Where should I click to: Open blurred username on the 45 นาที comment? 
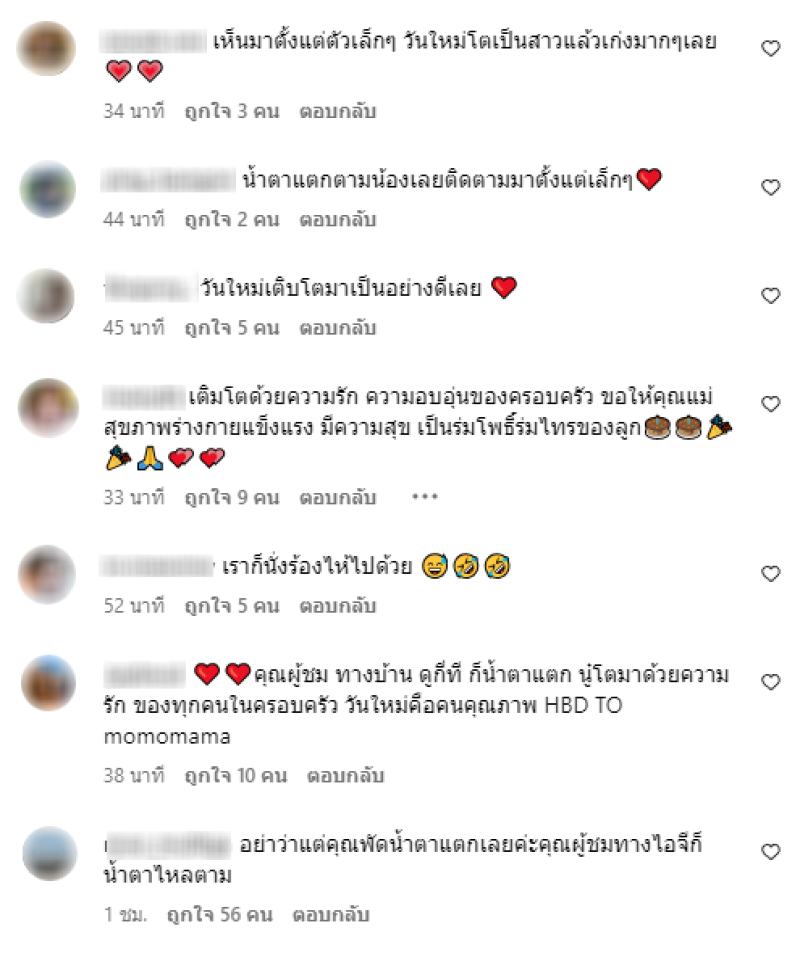150,287
